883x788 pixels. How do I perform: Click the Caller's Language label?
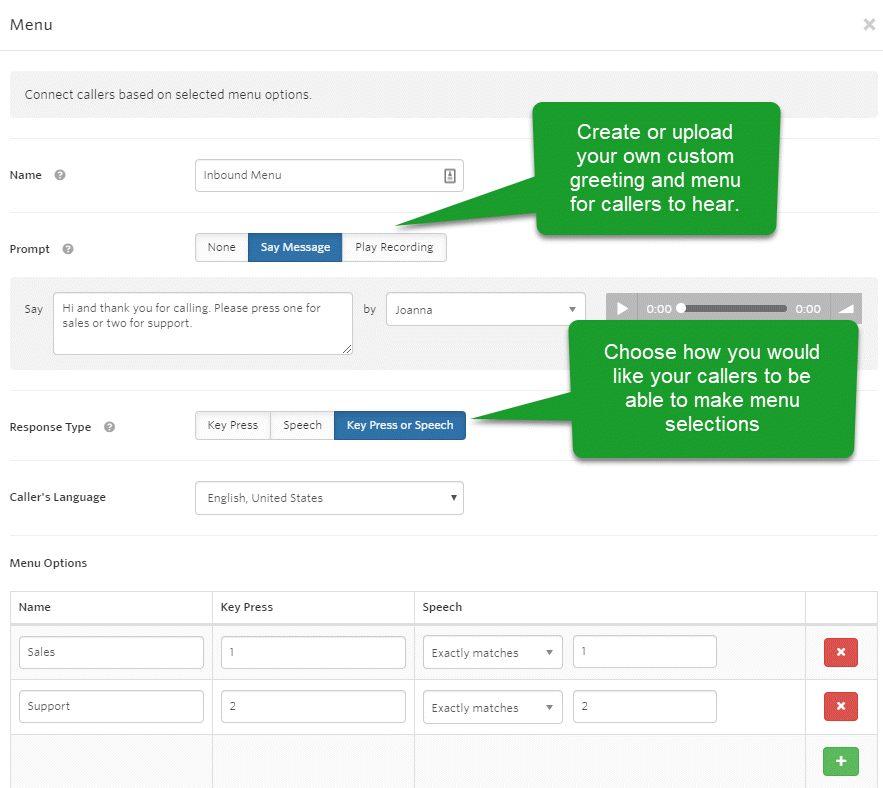57,497
